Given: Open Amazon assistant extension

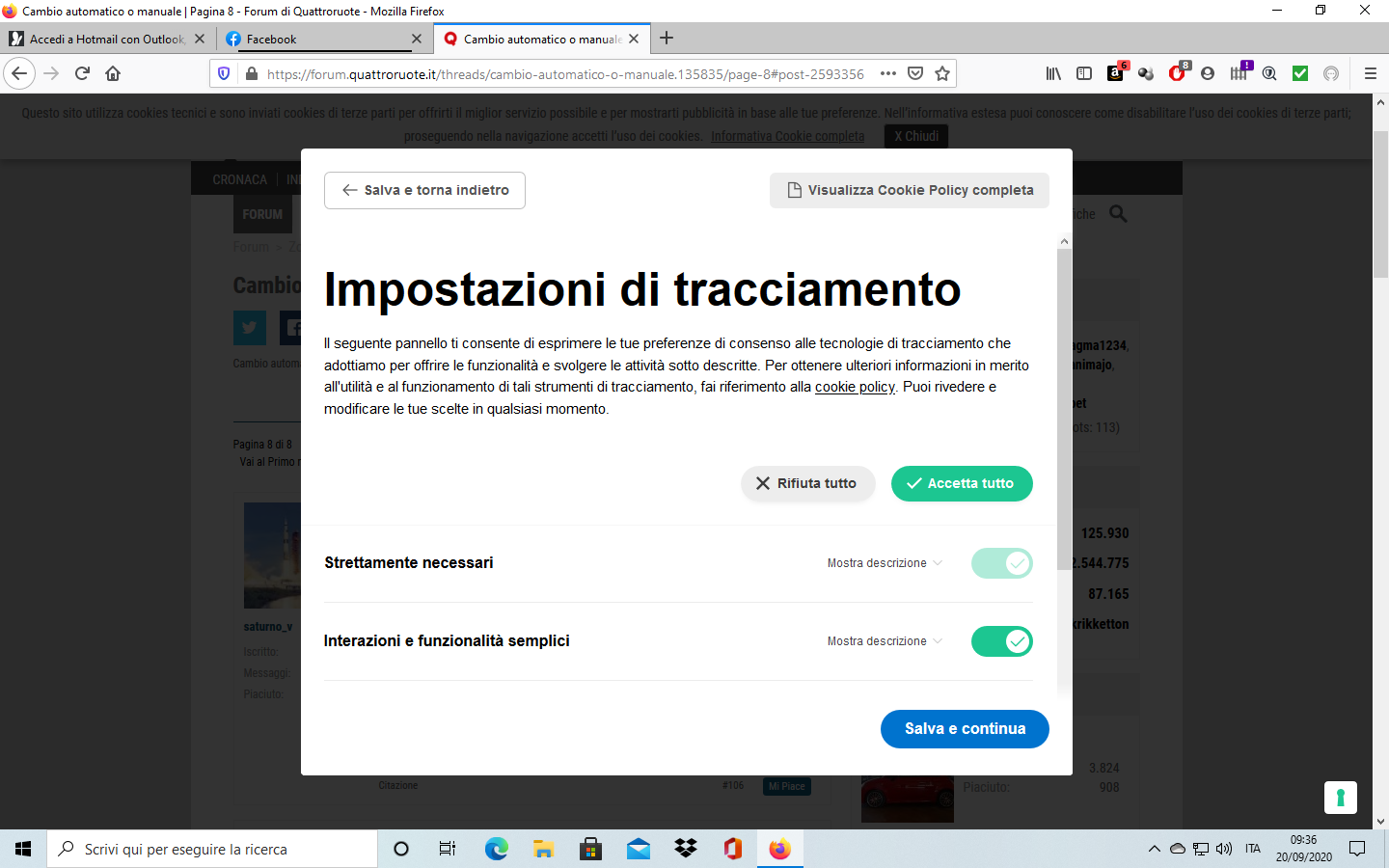Looking at the screenshot, I should coord(1116,73).
